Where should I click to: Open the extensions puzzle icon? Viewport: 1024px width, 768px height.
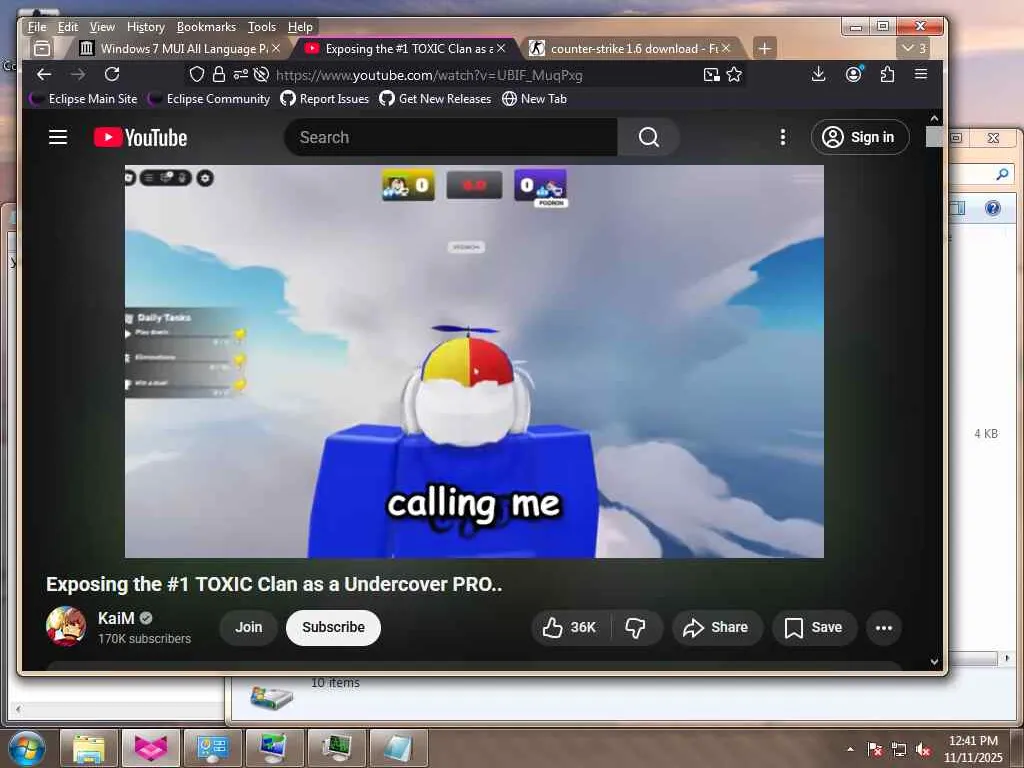[x=887, y=74]
